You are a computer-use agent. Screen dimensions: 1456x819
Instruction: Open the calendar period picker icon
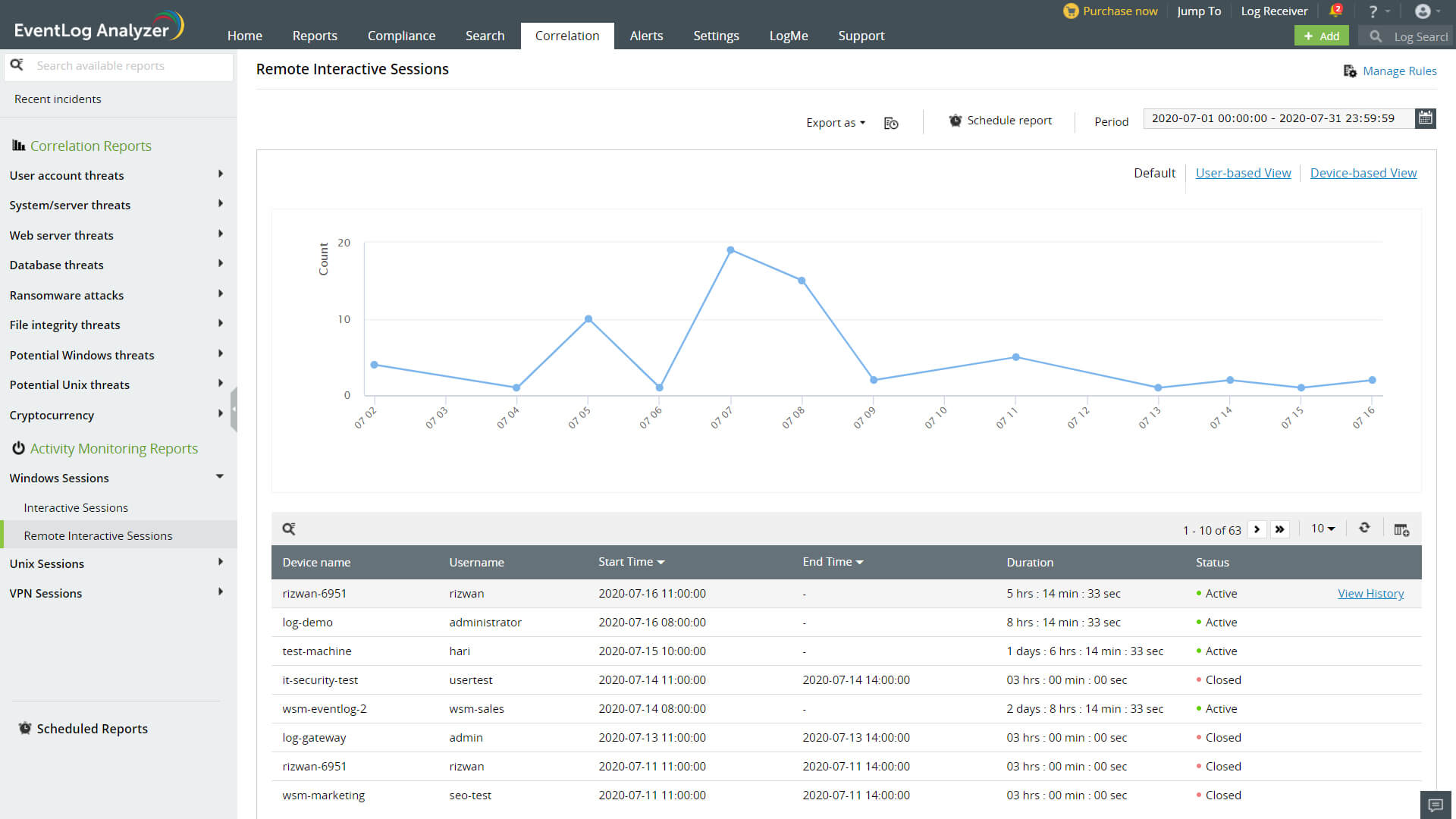1426,118
